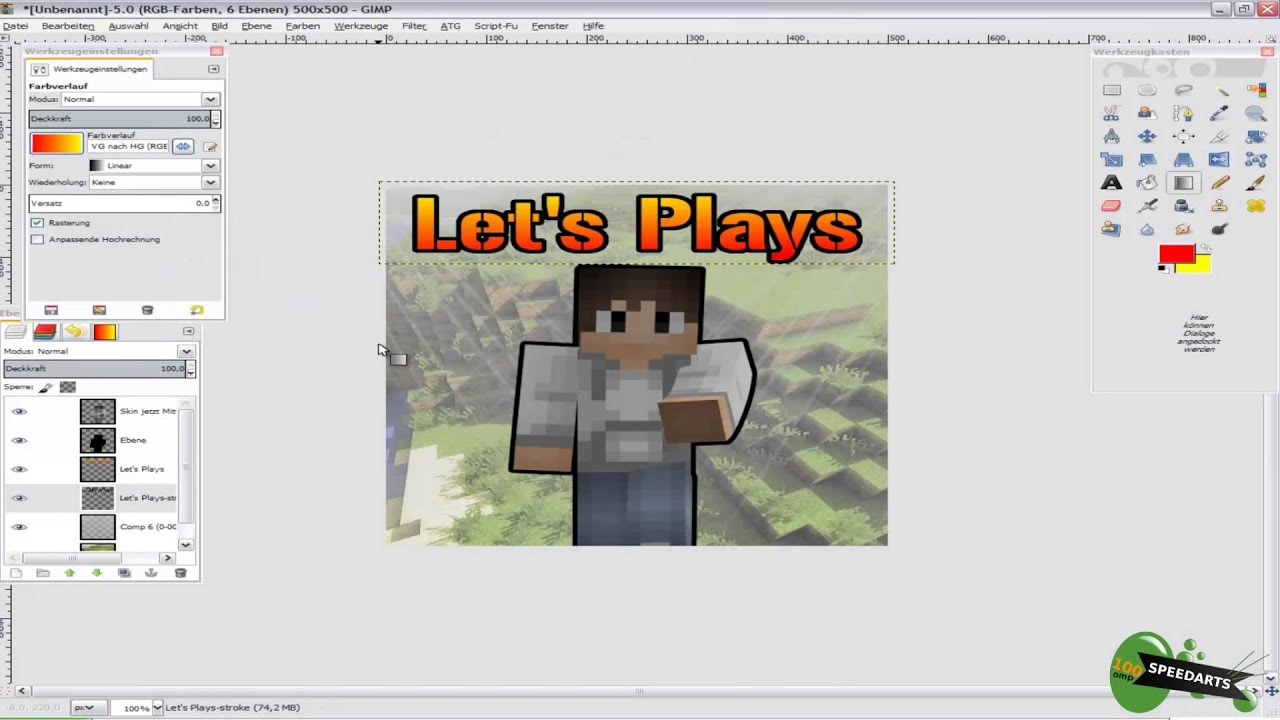The image size is (1280, 720).
Task: Click the red foreground color swatch
Action: (x=1177, y=254)
